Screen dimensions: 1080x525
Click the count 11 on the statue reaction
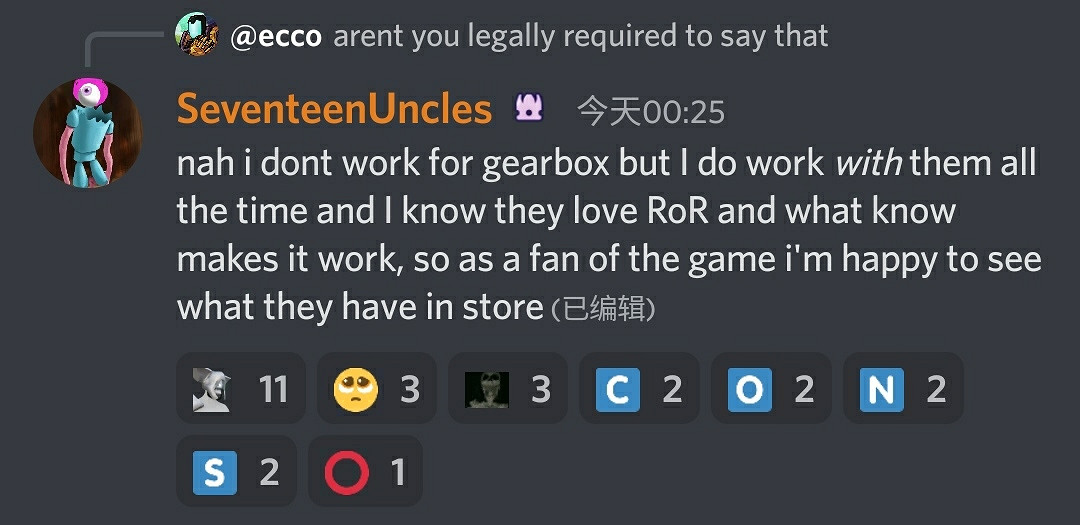point(273,391)
